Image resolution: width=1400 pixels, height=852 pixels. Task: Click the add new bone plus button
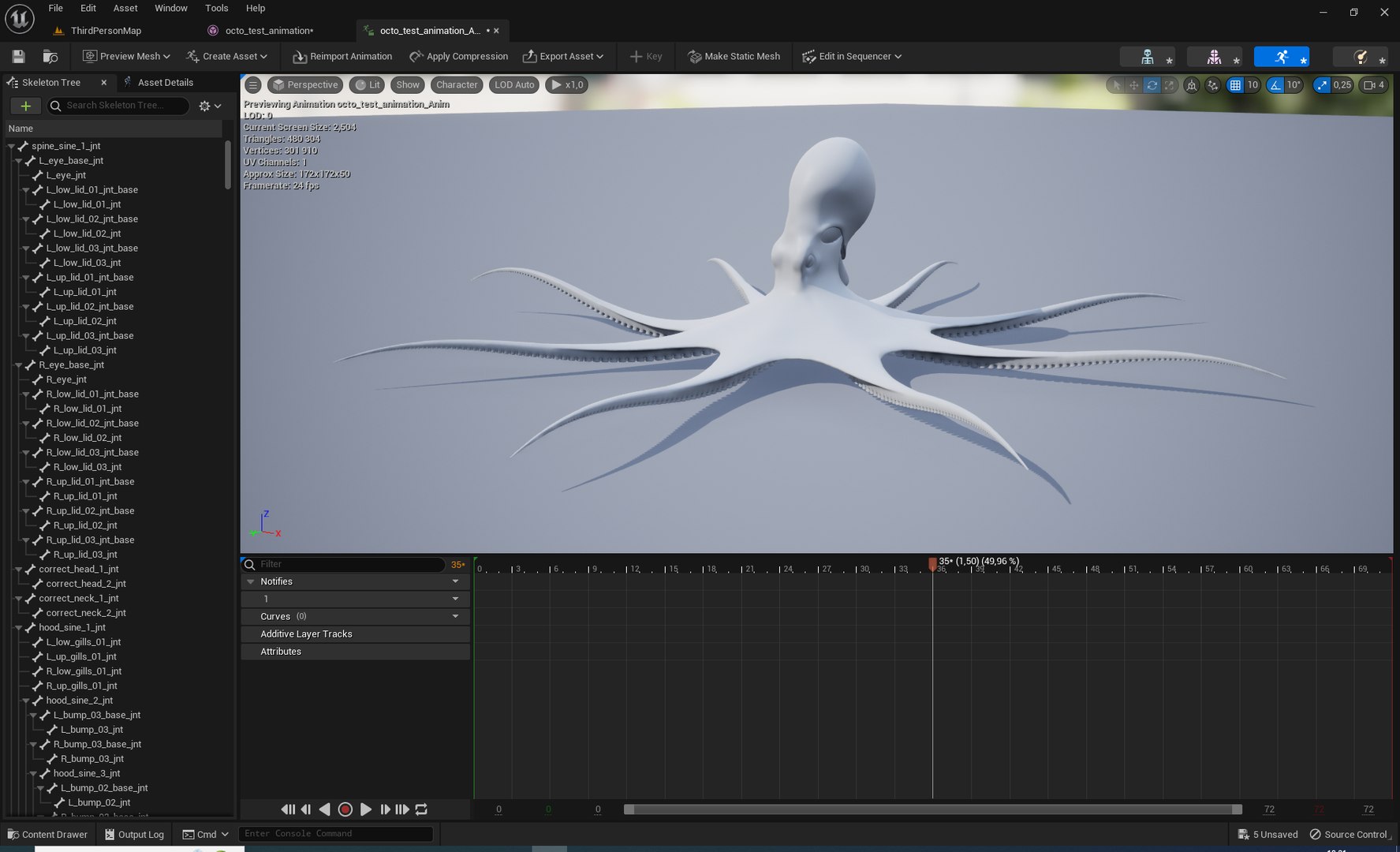[x=25, y=106]
